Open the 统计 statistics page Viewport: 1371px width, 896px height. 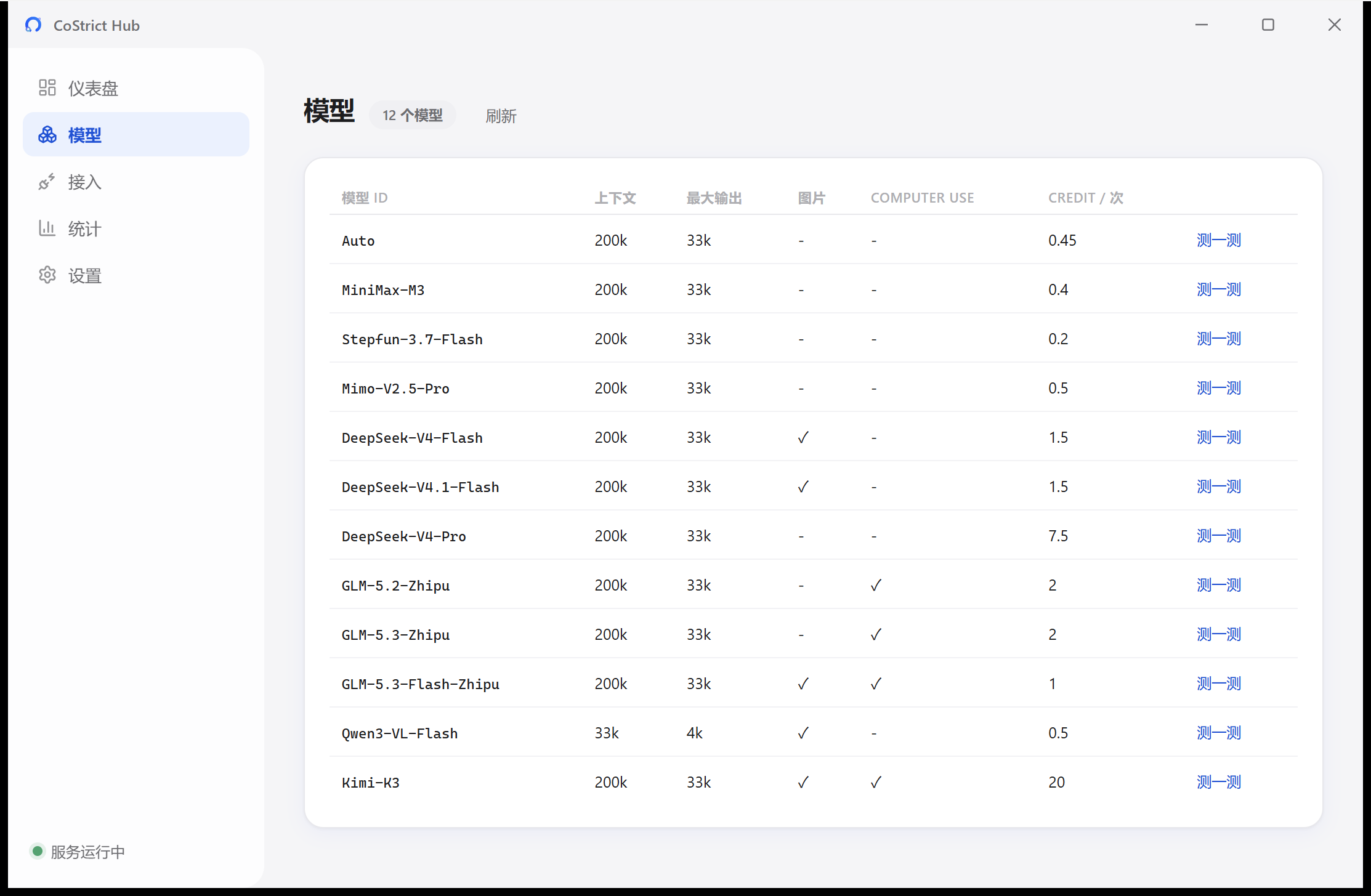tap(136, 228)
